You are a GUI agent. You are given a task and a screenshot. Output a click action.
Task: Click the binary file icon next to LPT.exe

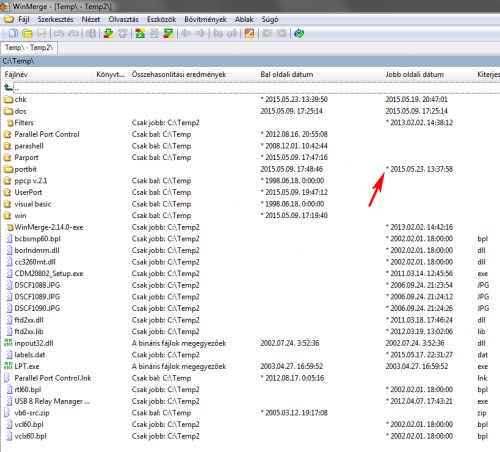tap(8, 366)
